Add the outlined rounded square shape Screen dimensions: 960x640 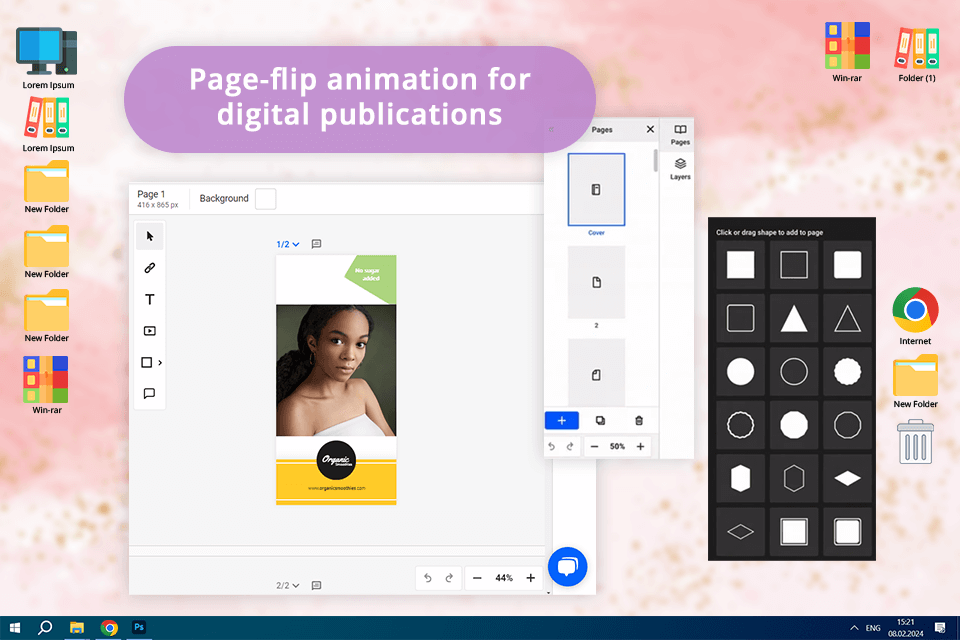tap(740, 318)
